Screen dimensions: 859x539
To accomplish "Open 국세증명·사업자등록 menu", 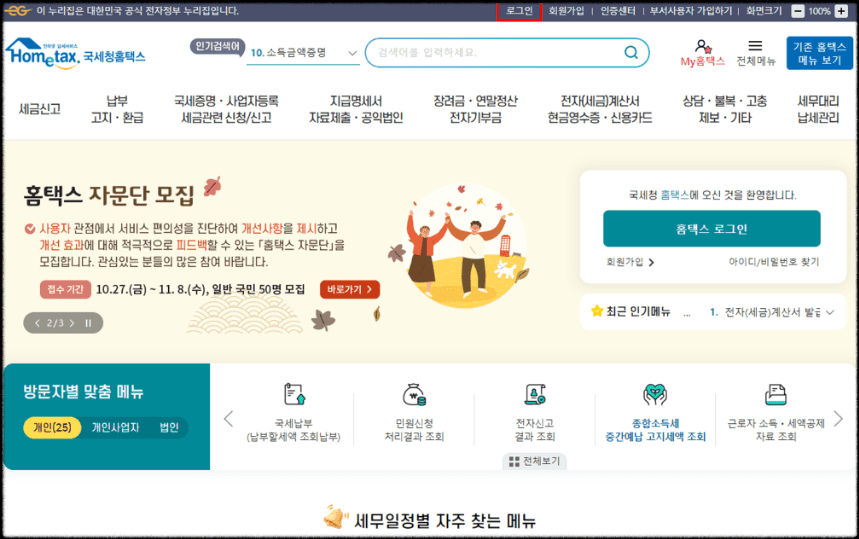I will [226, 109].
